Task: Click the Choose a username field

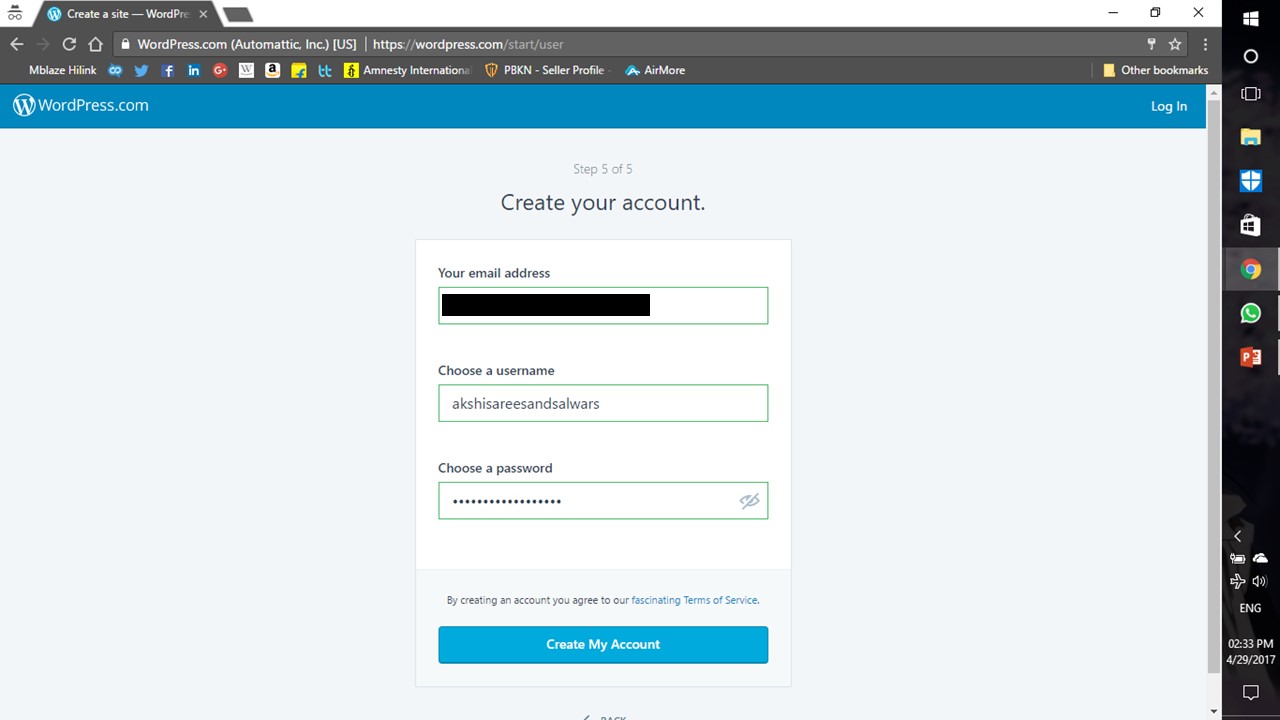Action: (603, 404)
